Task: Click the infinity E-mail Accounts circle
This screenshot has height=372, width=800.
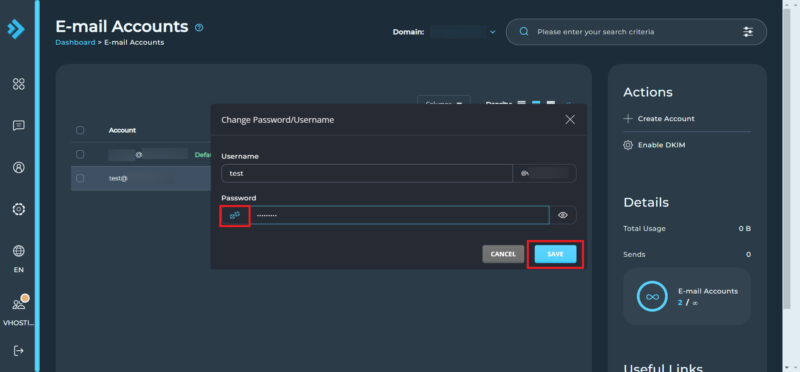Action: pyautogui.click(x=652, y=296)
